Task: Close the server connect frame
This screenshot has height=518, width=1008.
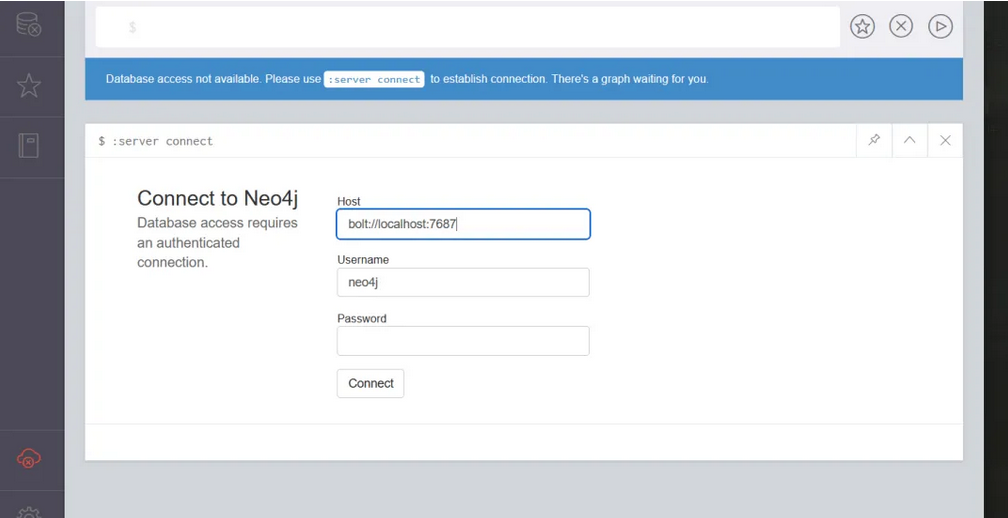Action: [945, 140]
